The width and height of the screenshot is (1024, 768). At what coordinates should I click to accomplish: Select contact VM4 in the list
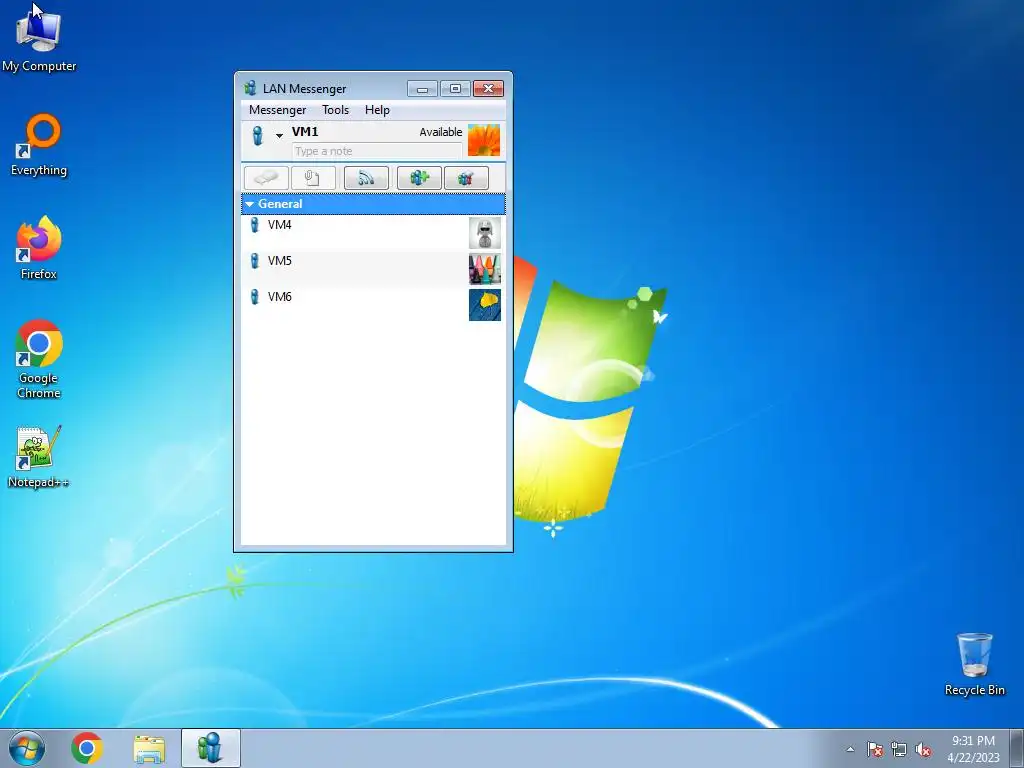tap(374, 232)
